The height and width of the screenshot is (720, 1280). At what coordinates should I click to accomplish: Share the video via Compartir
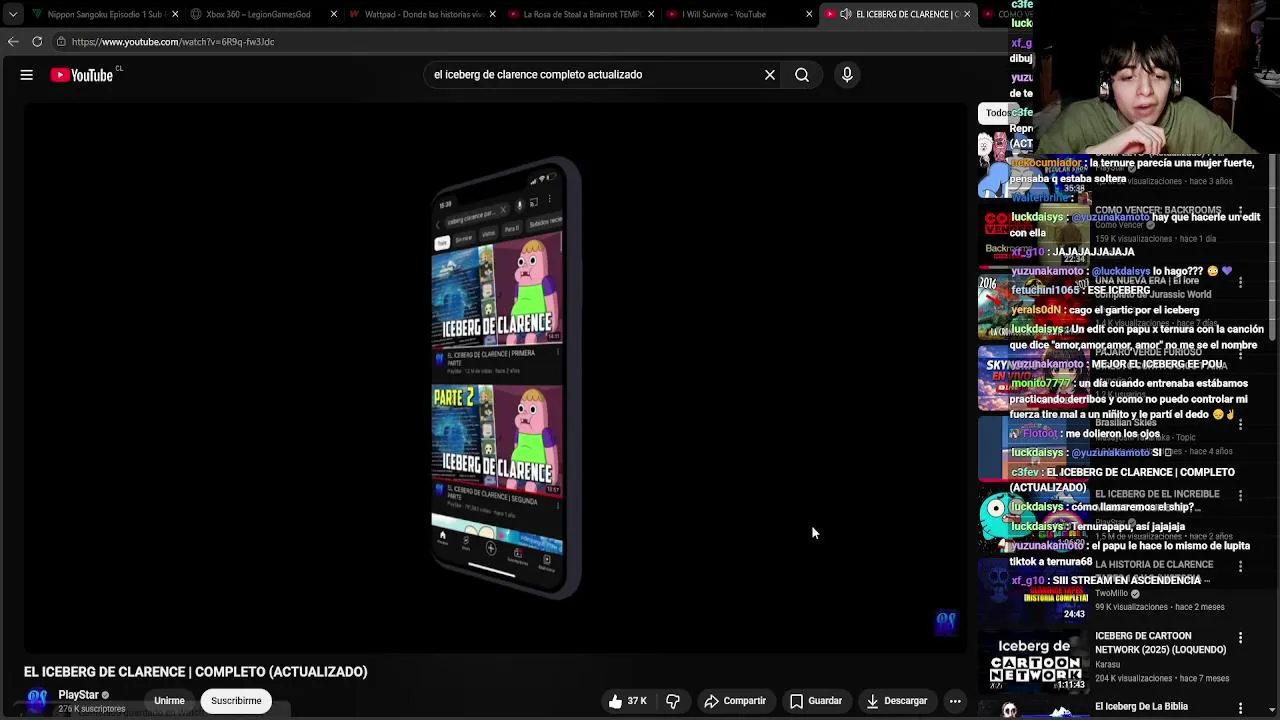(735, 701)
